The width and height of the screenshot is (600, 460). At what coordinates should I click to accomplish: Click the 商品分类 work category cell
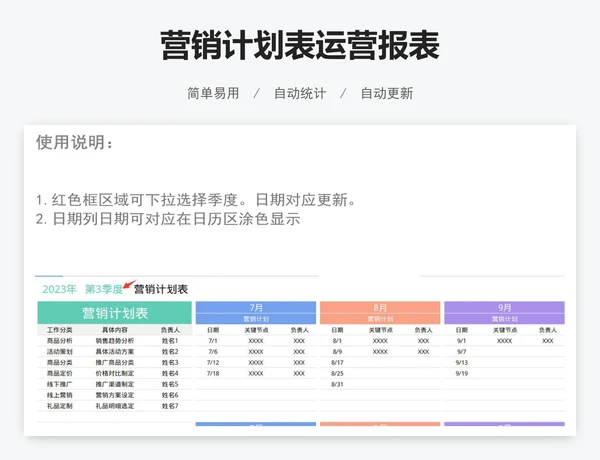pos(60,362)
